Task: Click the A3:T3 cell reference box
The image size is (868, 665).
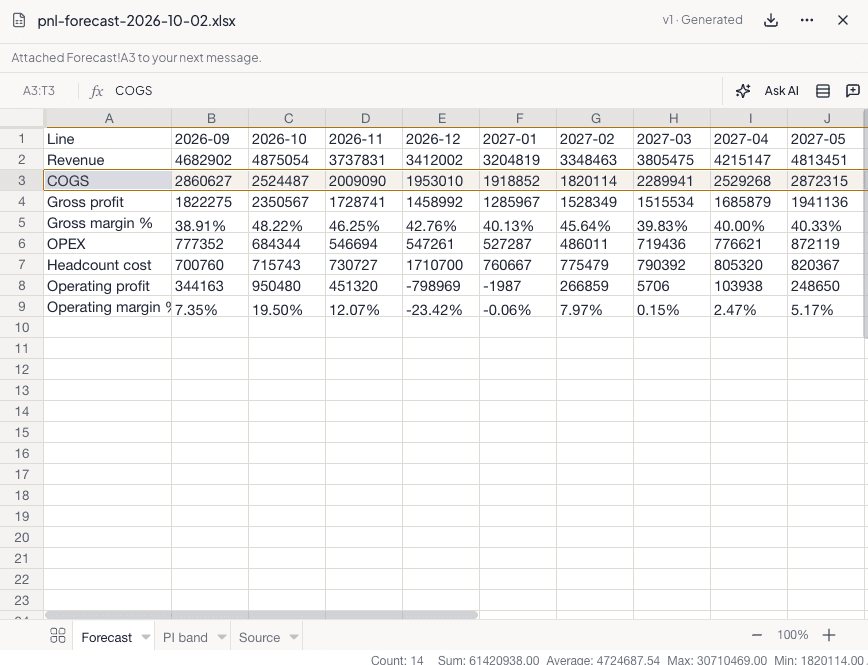Action: point(39,91)
